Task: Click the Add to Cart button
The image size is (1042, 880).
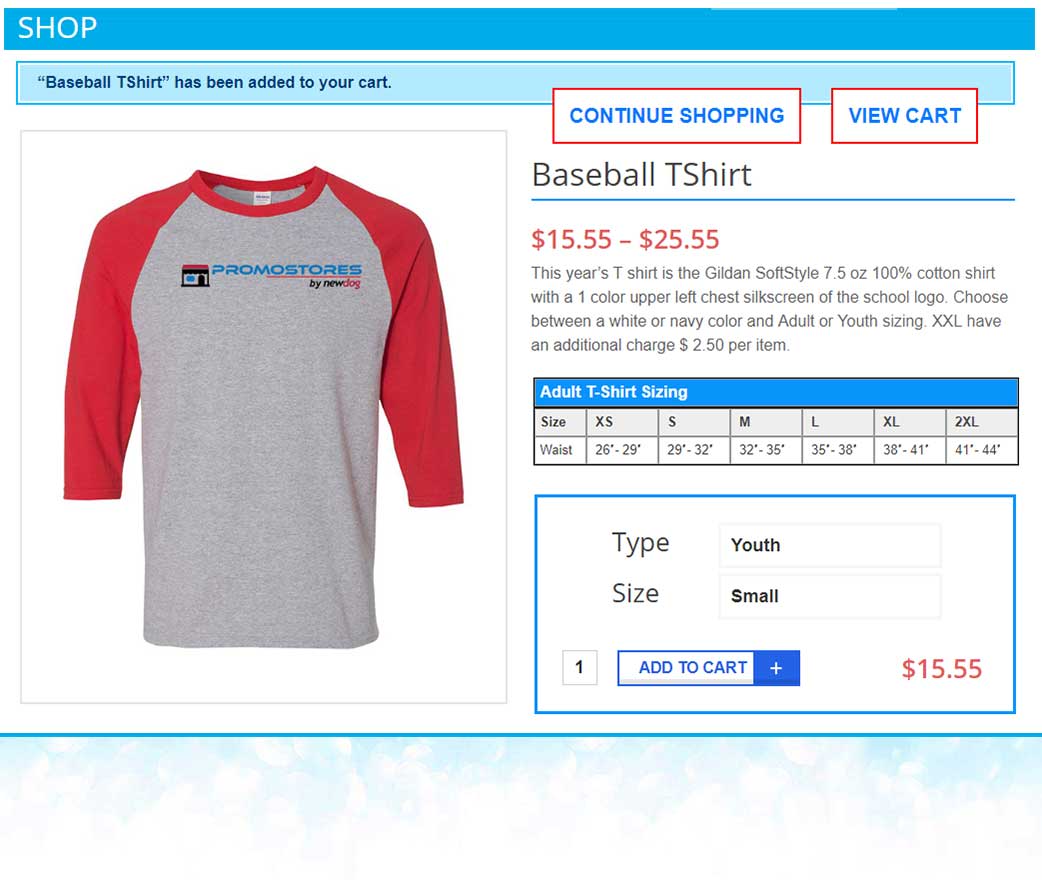Action: 708,668
